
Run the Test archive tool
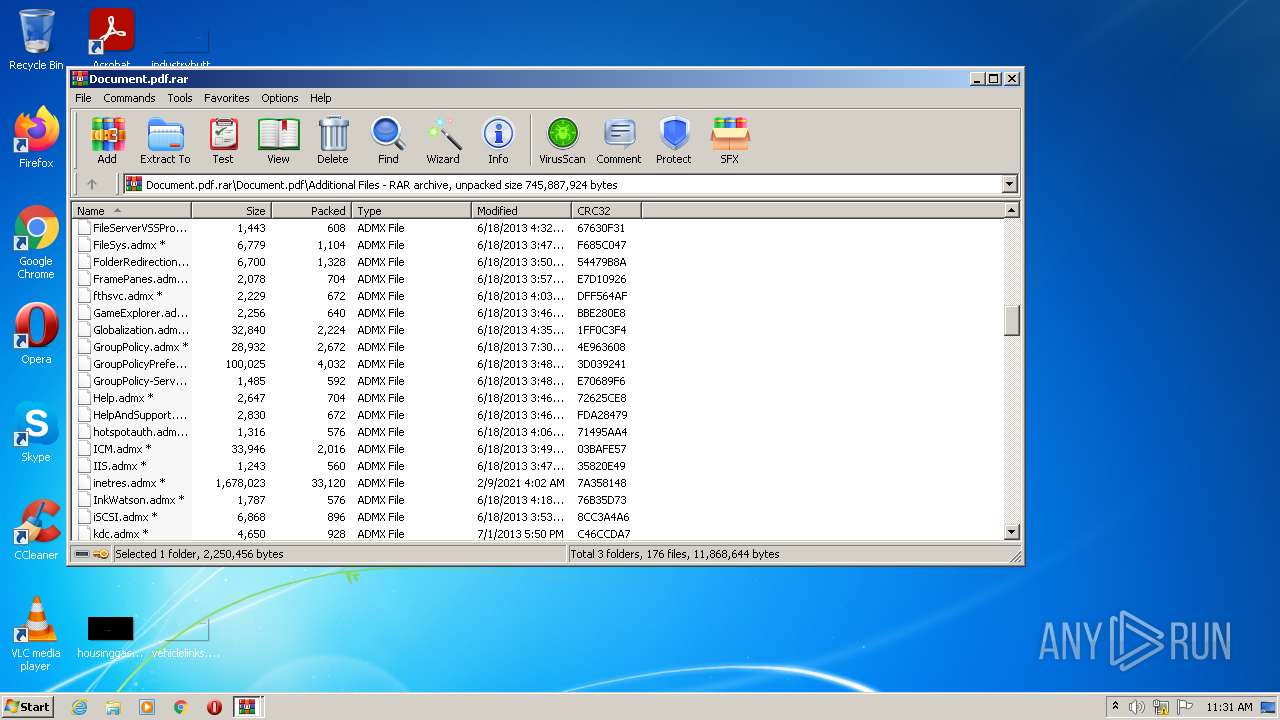coord(223,141)
